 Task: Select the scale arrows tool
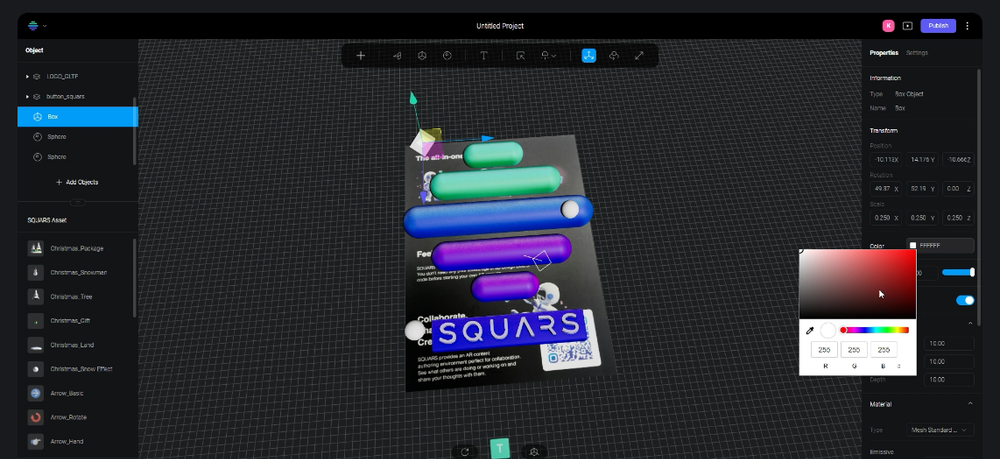point(639,55)
